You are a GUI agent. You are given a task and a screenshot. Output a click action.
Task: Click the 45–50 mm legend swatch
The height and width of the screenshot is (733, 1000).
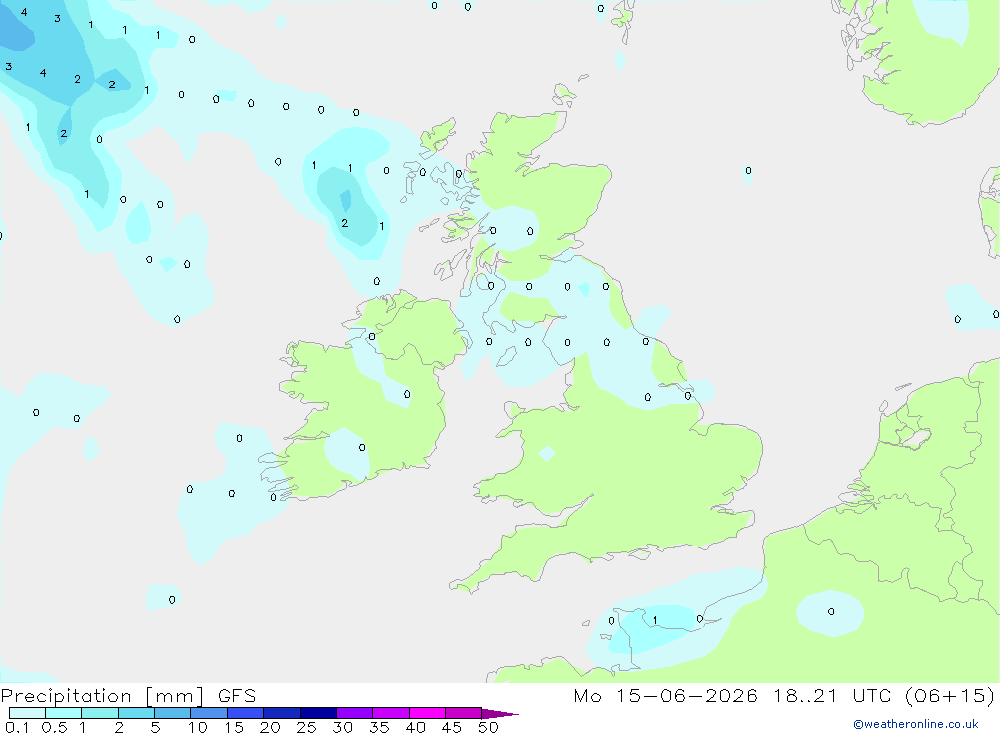tap(464, 713)
